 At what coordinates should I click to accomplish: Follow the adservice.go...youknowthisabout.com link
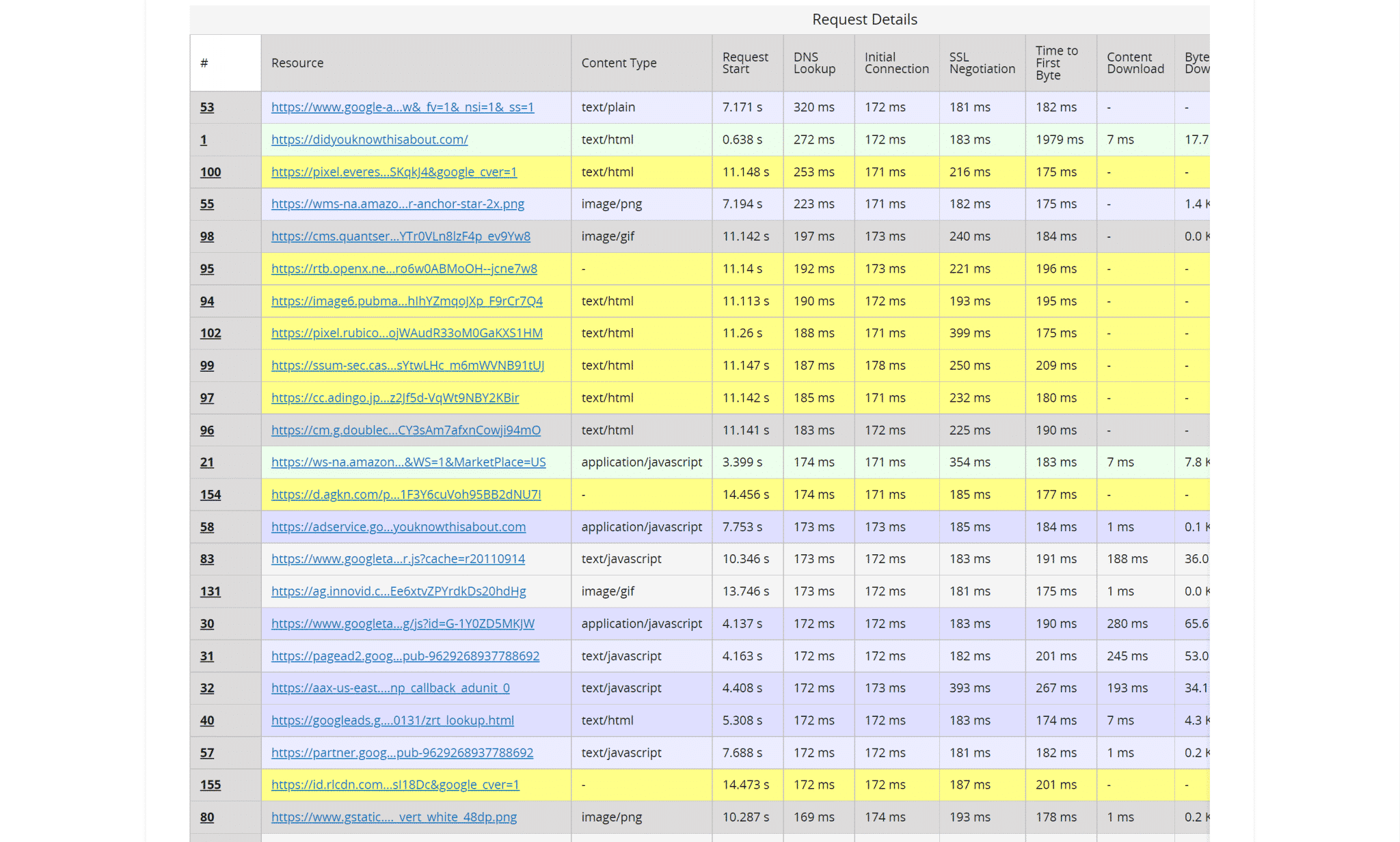pyautogui.click(x=399, y=527)
